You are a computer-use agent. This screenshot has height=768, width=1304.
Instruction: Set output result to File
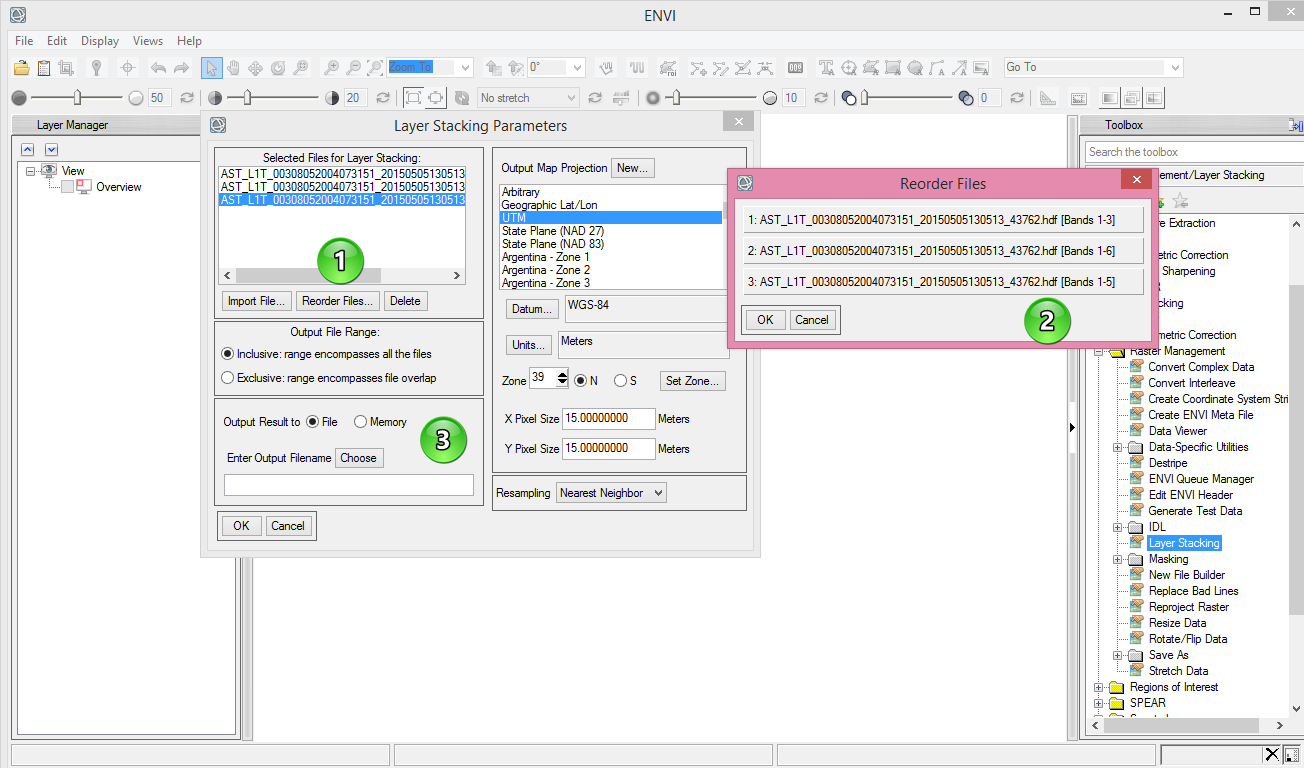coord(312,422)
